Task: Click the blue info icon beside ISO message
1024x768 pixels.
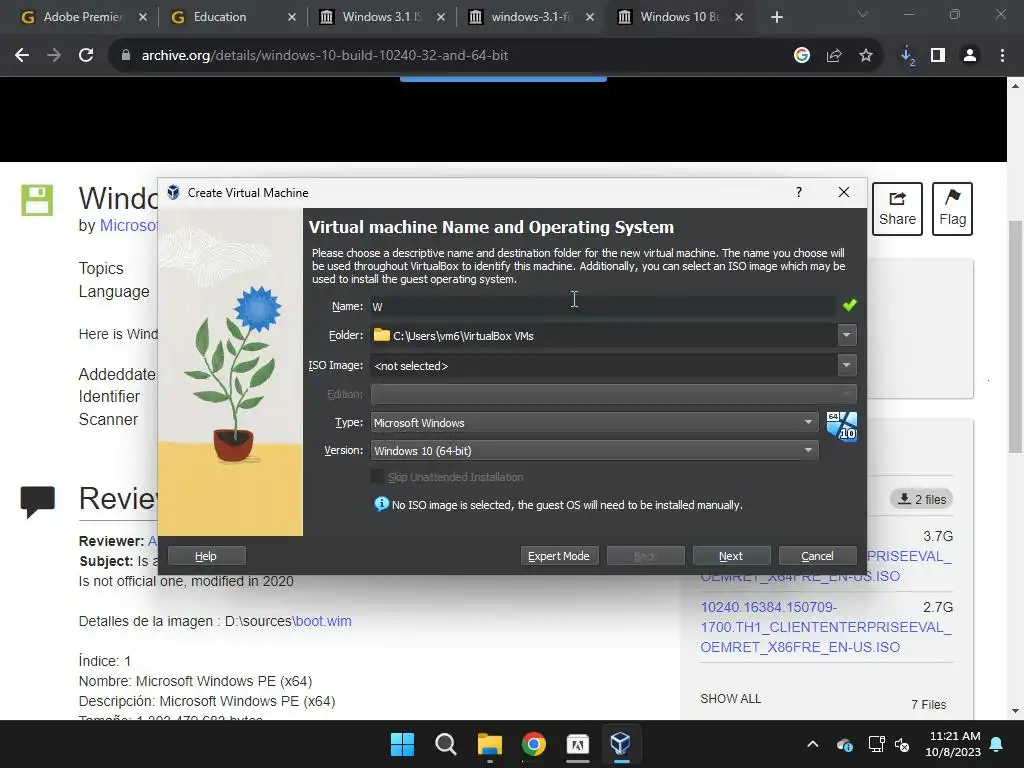Action: point(381,504)
